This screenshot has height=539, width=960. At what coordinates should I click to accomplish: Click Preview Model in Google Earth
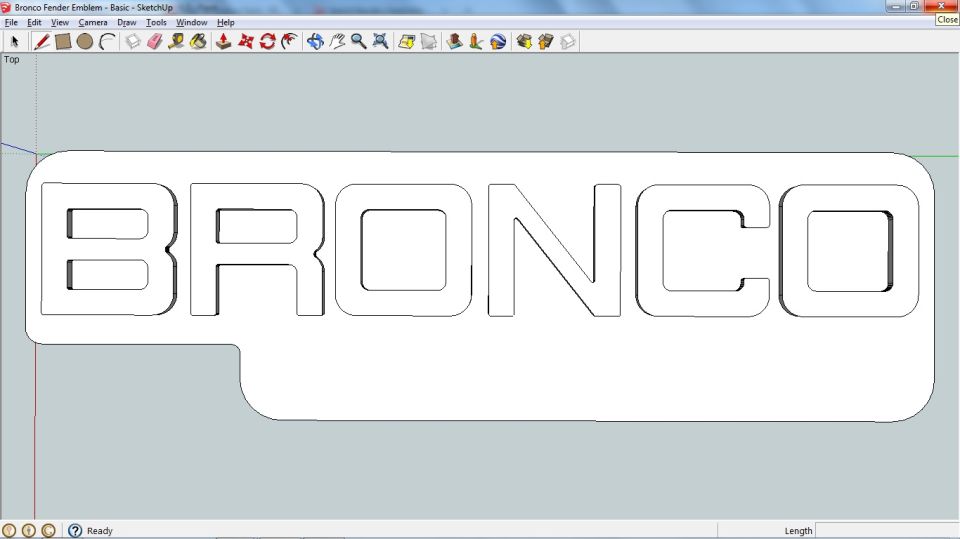498,42
